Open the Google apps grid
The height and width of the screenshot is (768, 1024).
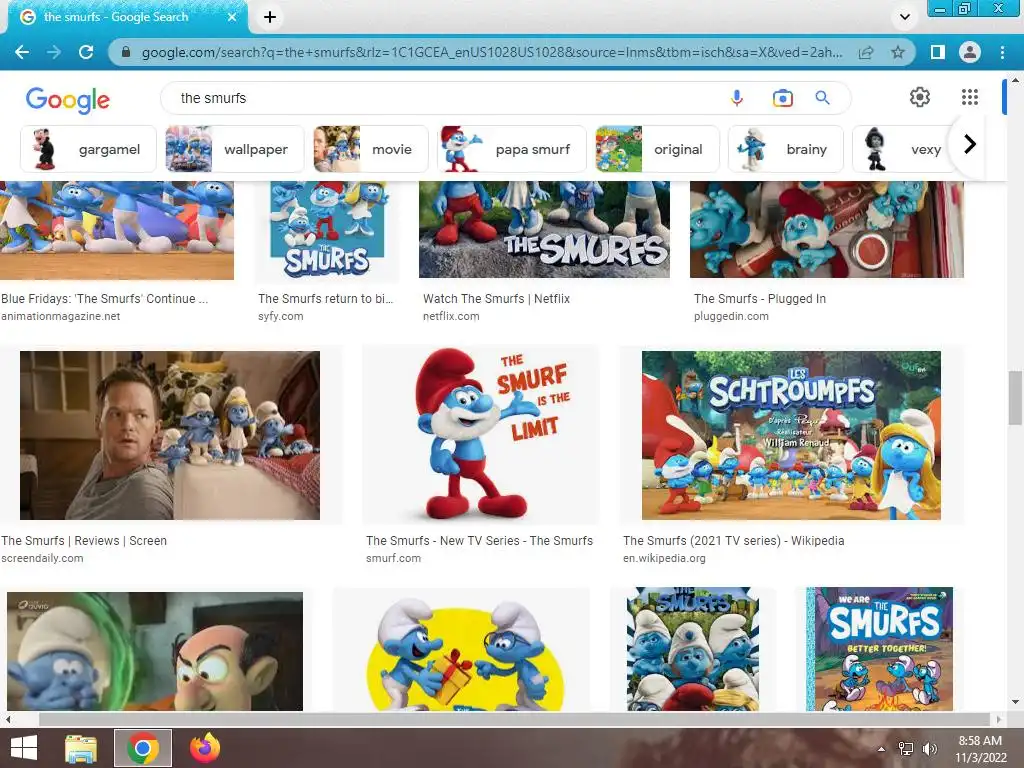[x=970, y=97]
